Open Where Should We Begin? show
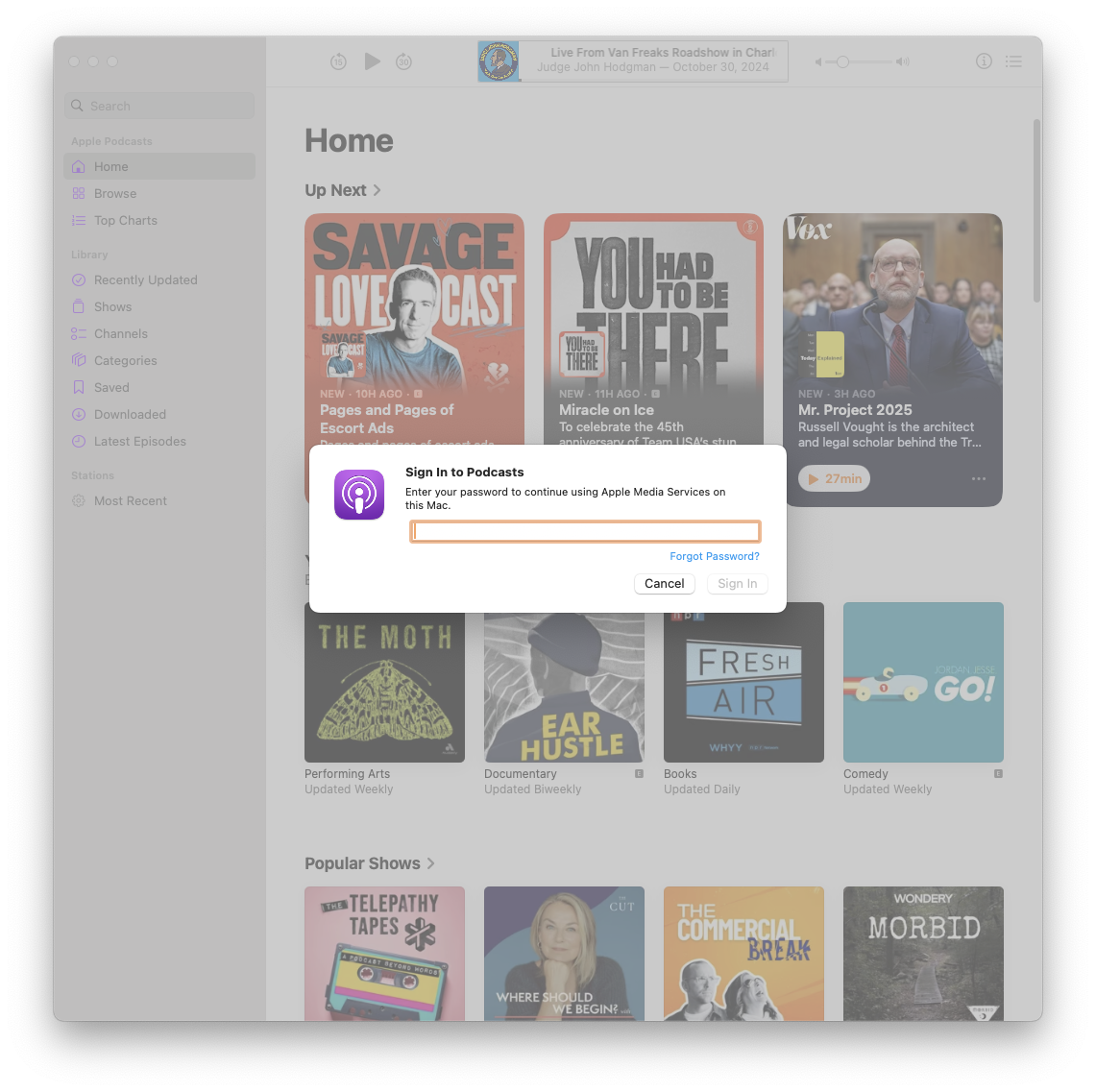 pyautogui.click(x=564, y=954)
